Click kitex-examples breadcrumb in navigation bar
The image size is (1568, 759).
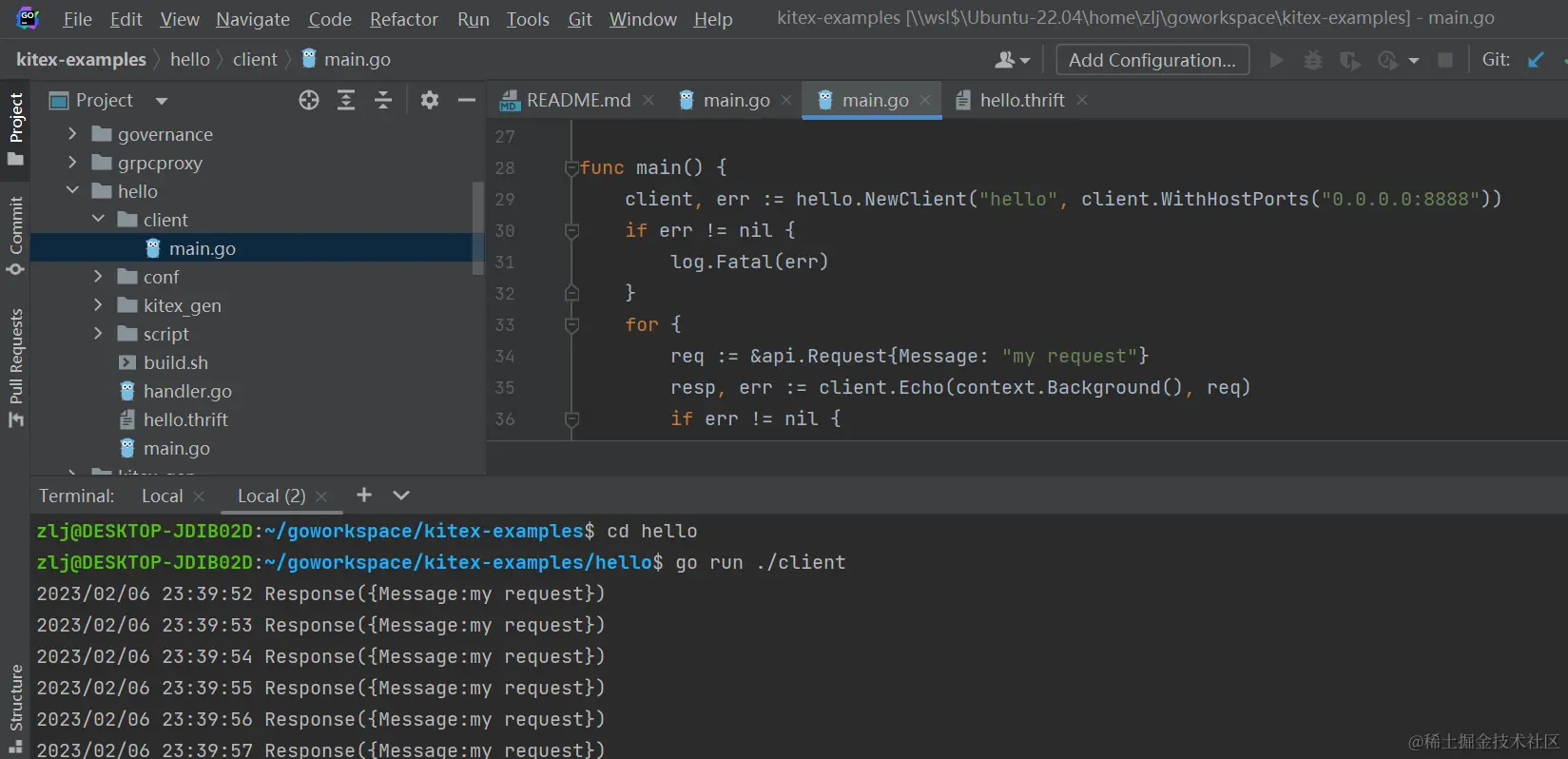(81, 59)
